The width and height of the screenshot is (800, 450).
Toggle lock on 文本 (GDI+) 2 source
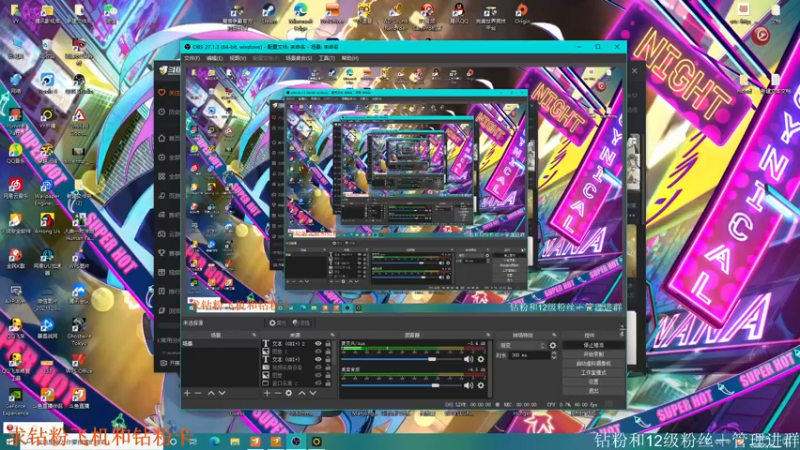[x=328, y=344]
